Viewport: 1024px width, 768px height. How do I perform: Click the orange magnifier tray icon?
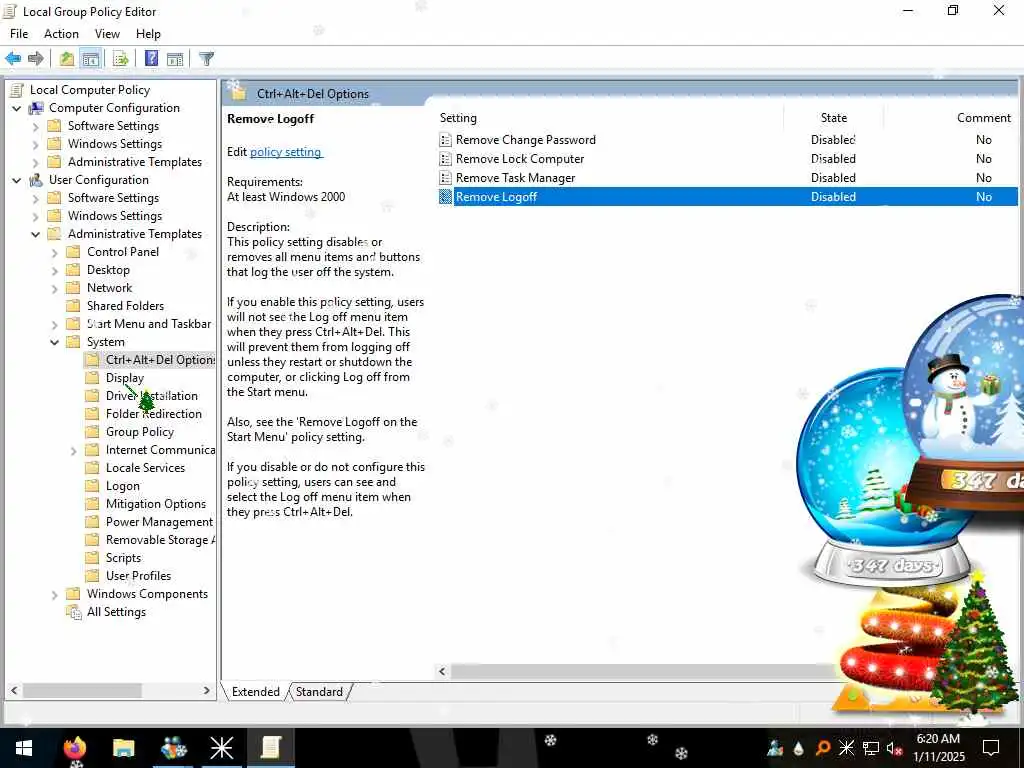tap(823, 748)
